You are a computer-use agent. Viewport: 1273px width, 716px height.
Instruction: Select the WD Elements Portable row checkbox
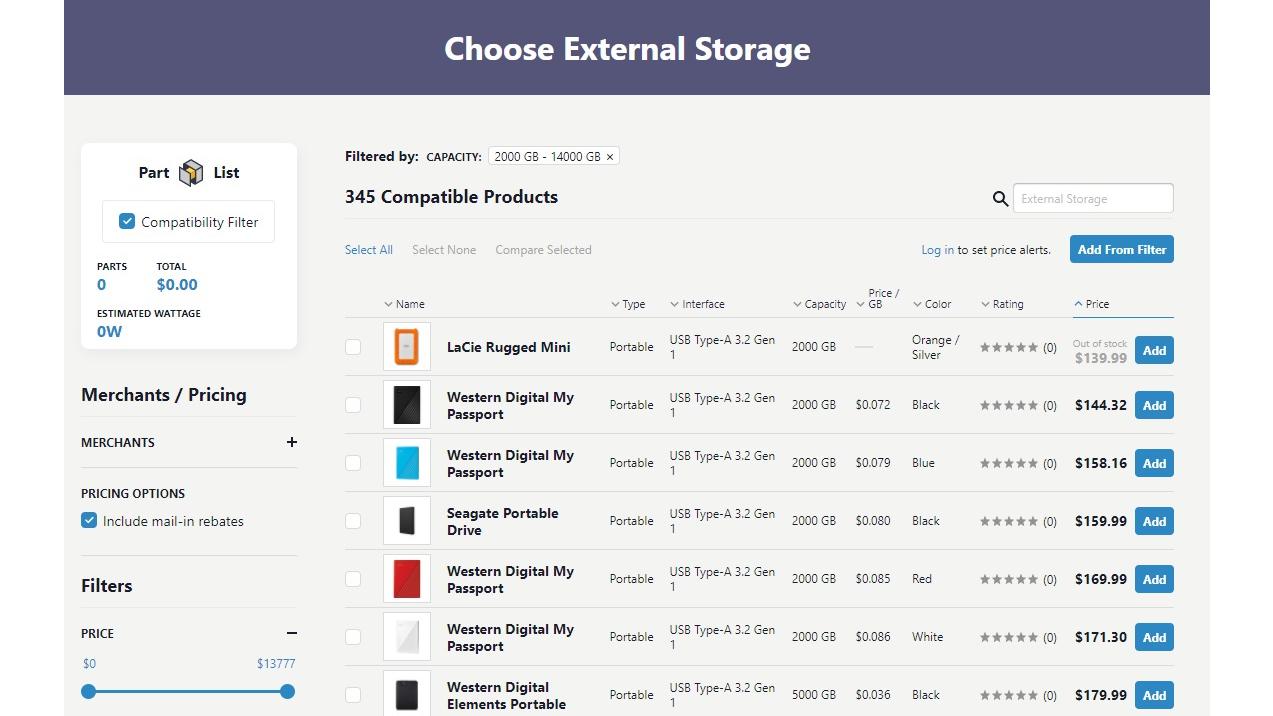tap(353, 695)
